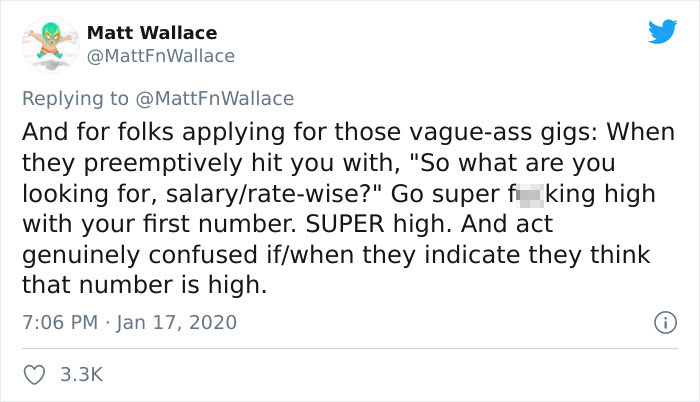This screenshot has width=700, height=402.
Task: Click the blue Twitter bird logo
Action: click(662, 31)
